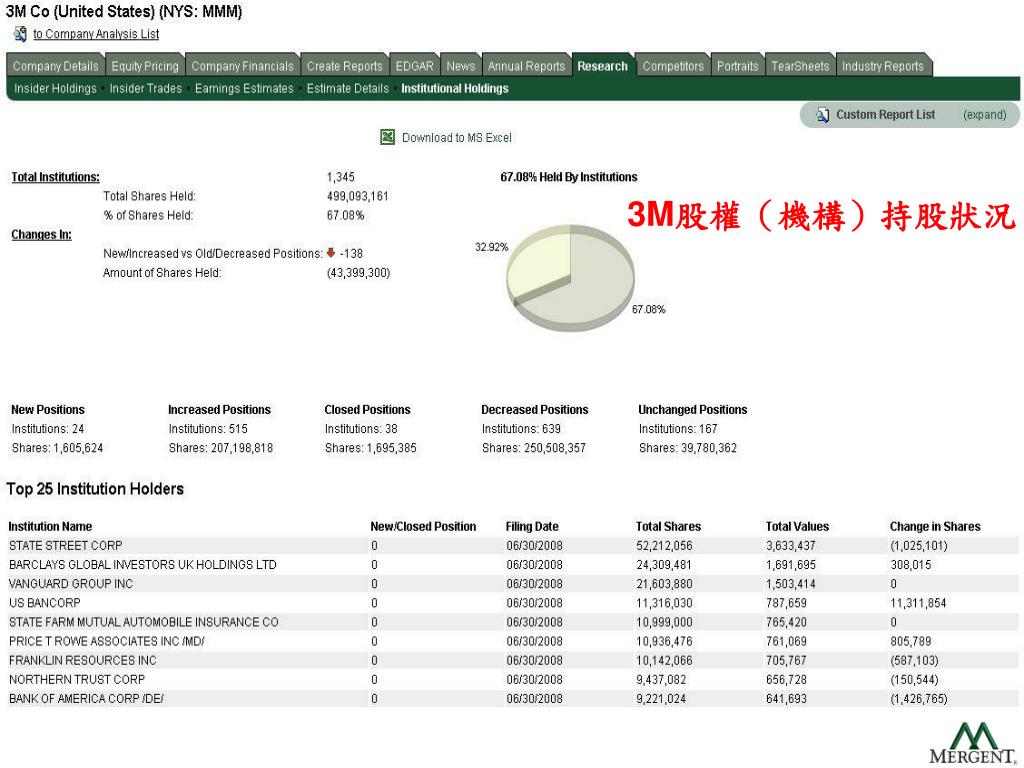The image size is (1024, 768).
Task: Select PRICE T ROWE ASSOCIATES INC /MD/
Action: click(x=106, y=641)
